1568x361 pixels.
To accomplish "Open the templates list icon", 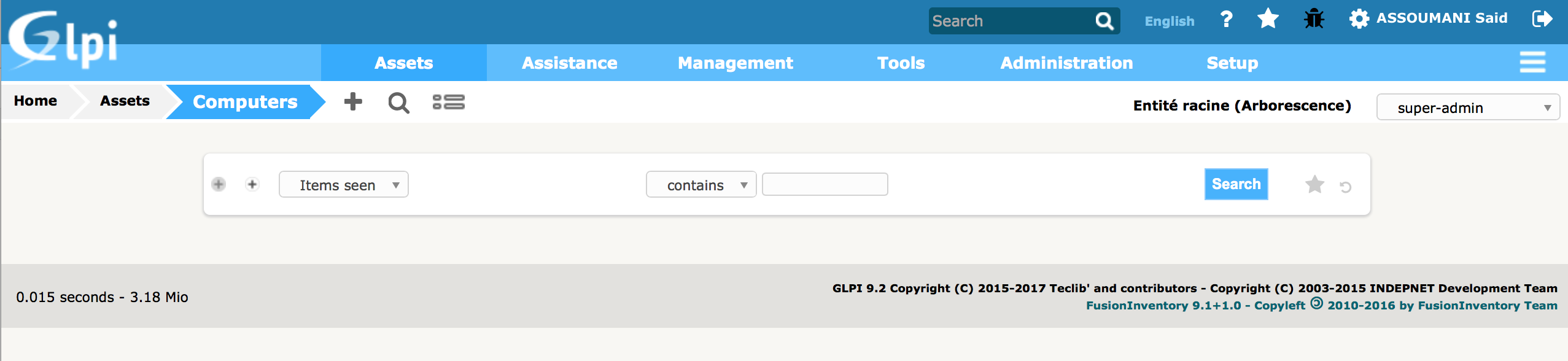I will click(x=449, y=102).
